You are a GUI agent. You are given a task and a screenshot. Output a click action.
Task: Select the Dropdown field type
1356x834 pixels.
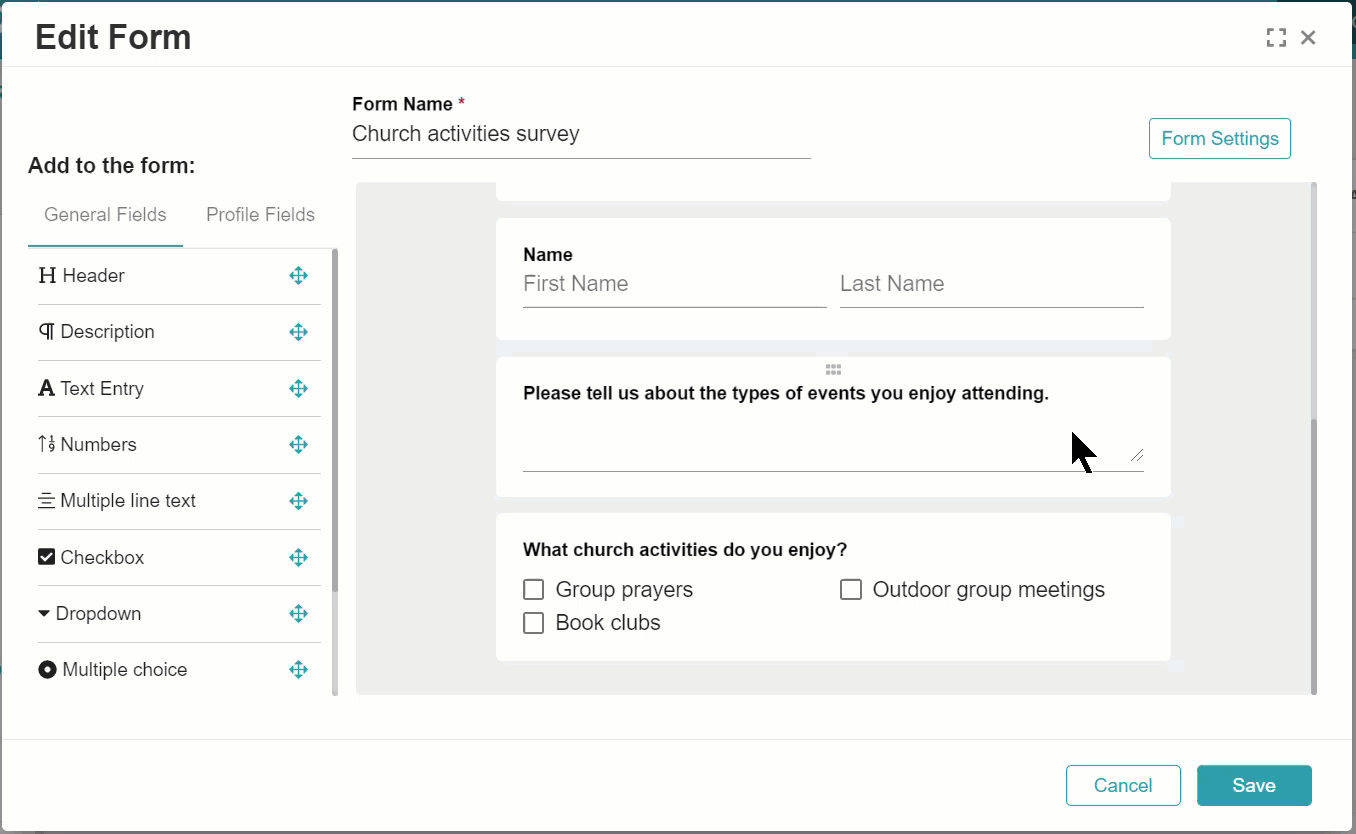click(x=98, y=614)
